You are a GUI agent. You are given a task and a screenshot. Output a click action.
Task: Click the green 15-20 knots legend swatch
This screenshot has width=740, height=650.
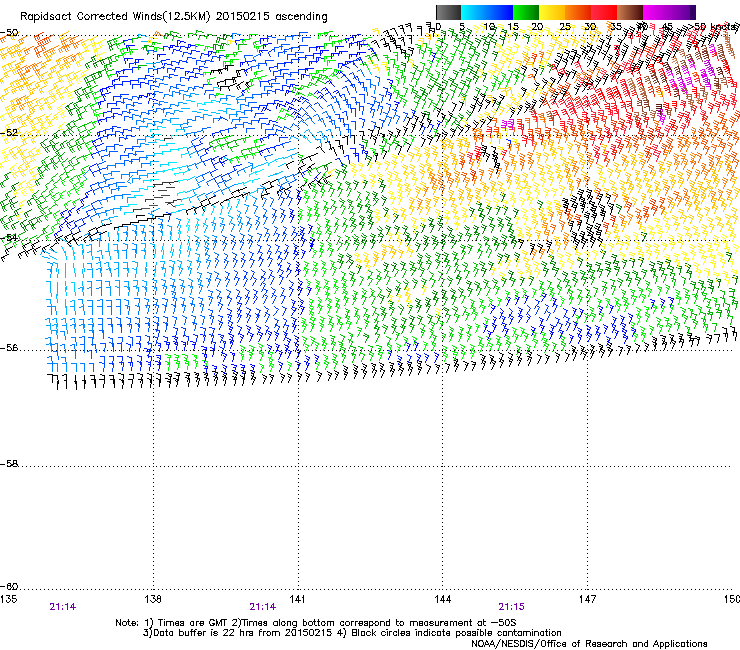526,12
